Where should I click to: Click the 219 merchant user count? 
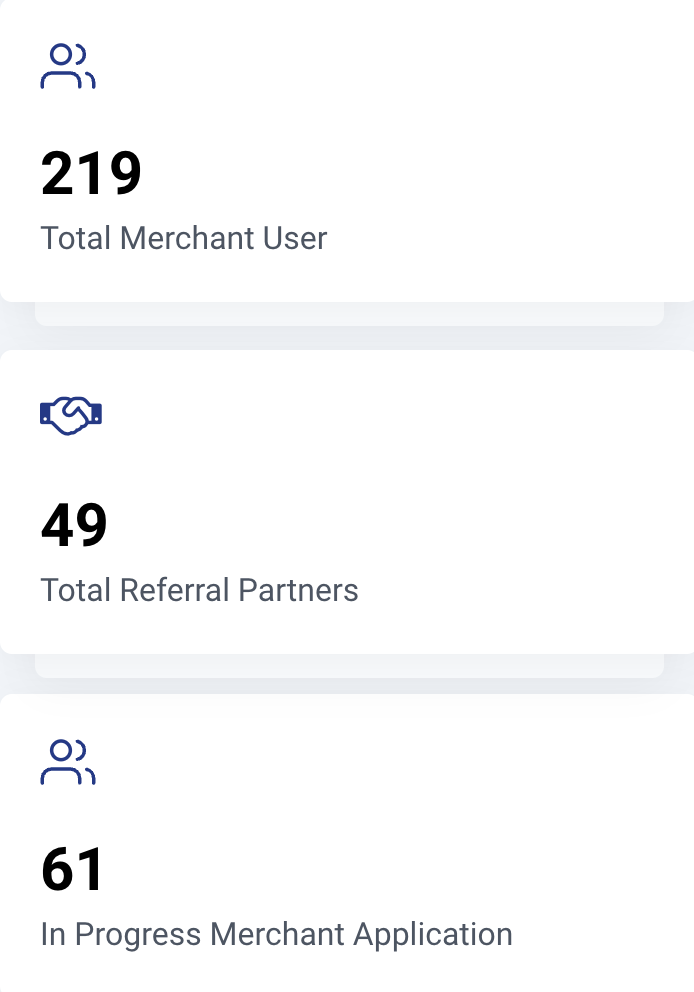click(91, 174)
